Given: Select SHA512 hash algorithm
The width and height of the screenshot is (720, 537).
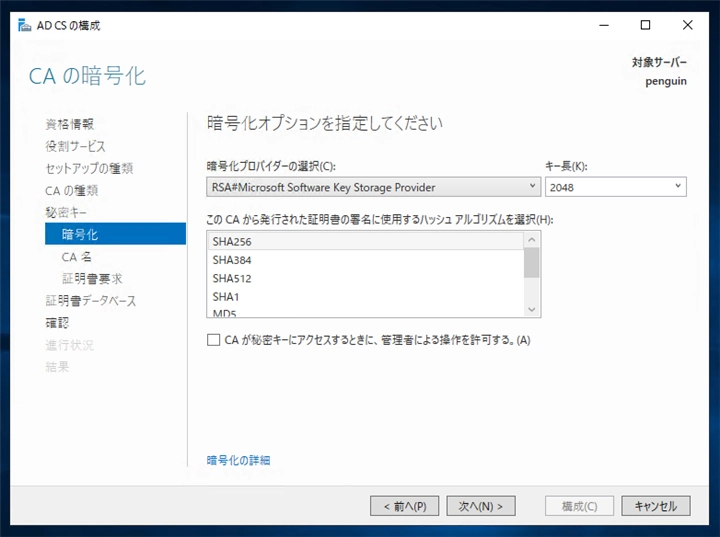Looking at the screenshot, I should tap(366, 278).
